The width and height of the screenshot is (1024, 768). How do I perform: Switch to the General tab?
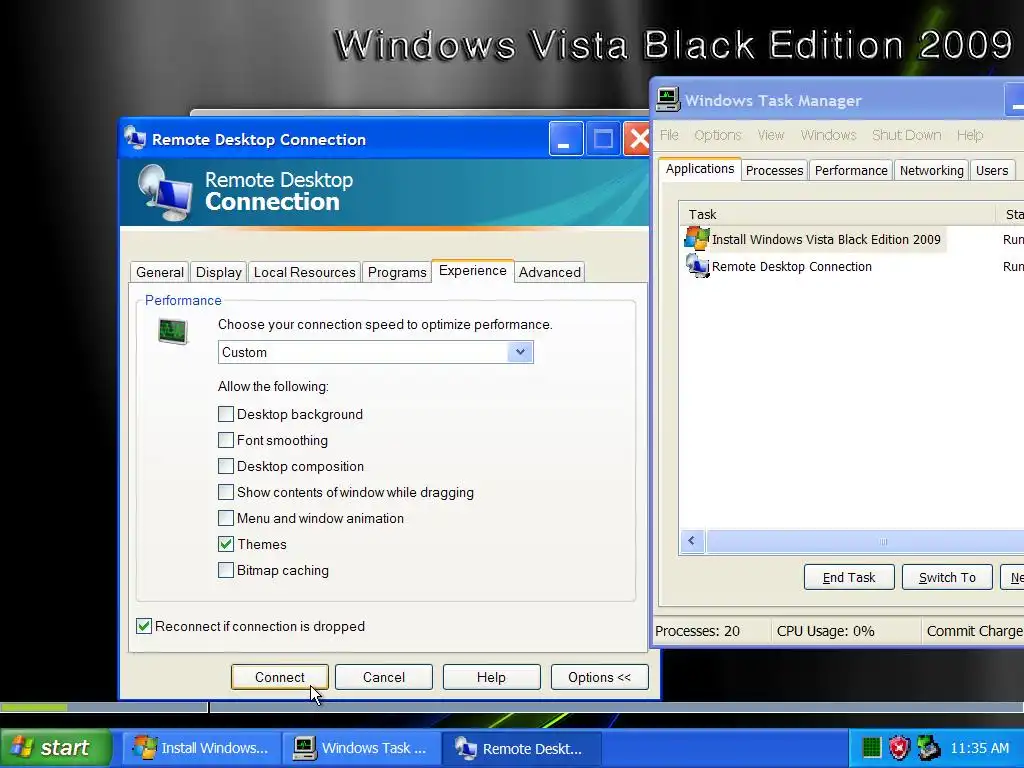pyautogui.click(x=159, y=272)
